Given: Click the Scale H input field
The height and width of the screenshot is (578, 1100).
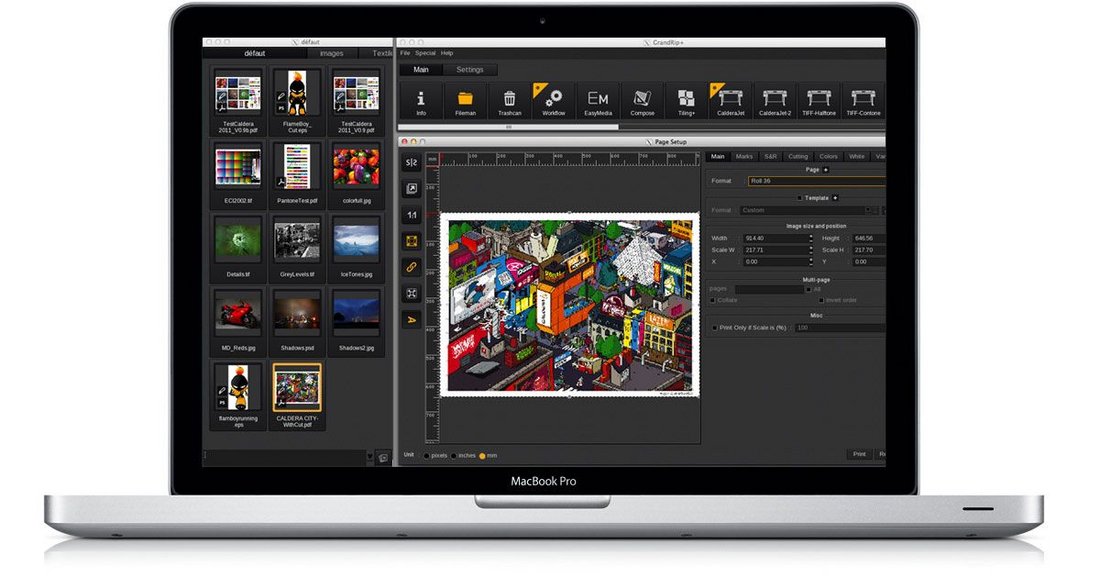Looking at the screenshot, I should tap(868, 250).
